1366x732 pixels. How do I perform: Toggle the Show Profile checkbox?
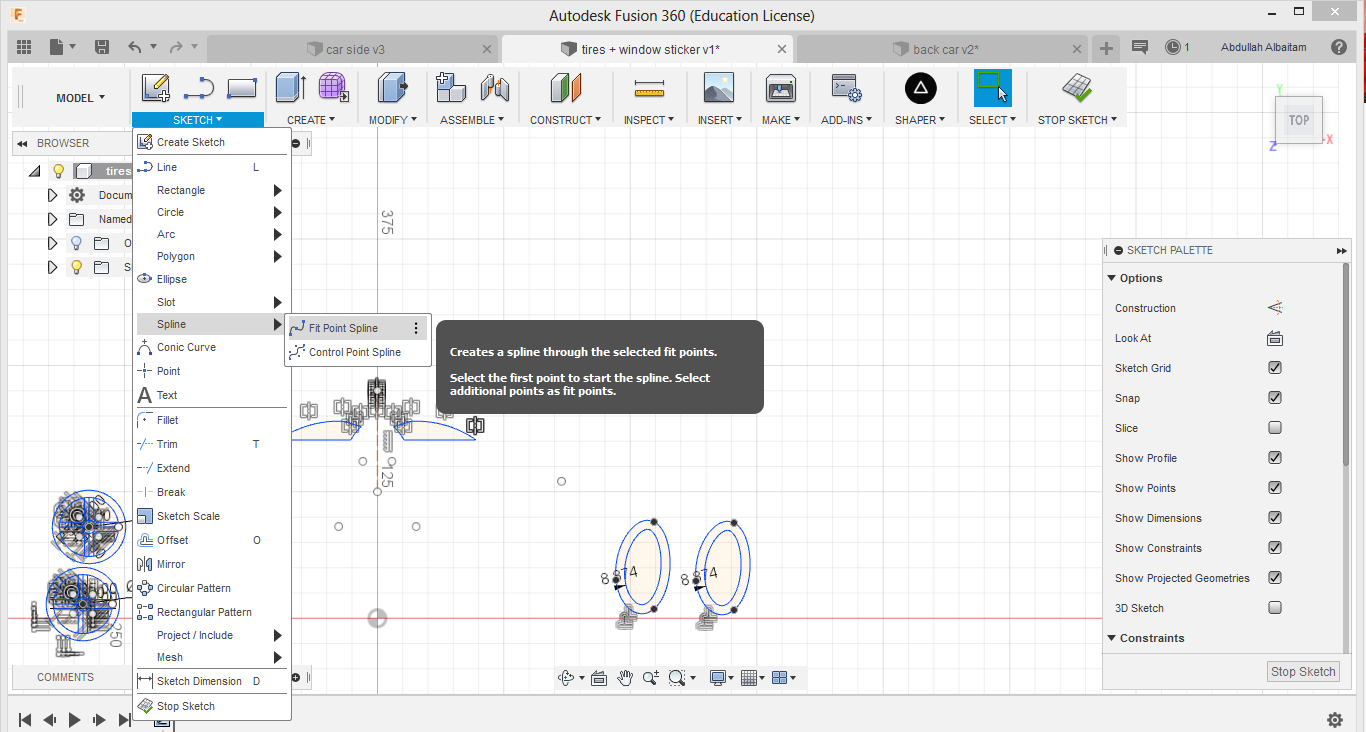[x=1275, y=458]
